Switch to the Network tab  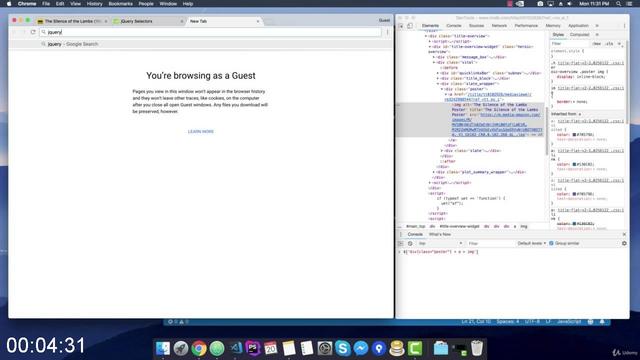click(x=499, y=26)
